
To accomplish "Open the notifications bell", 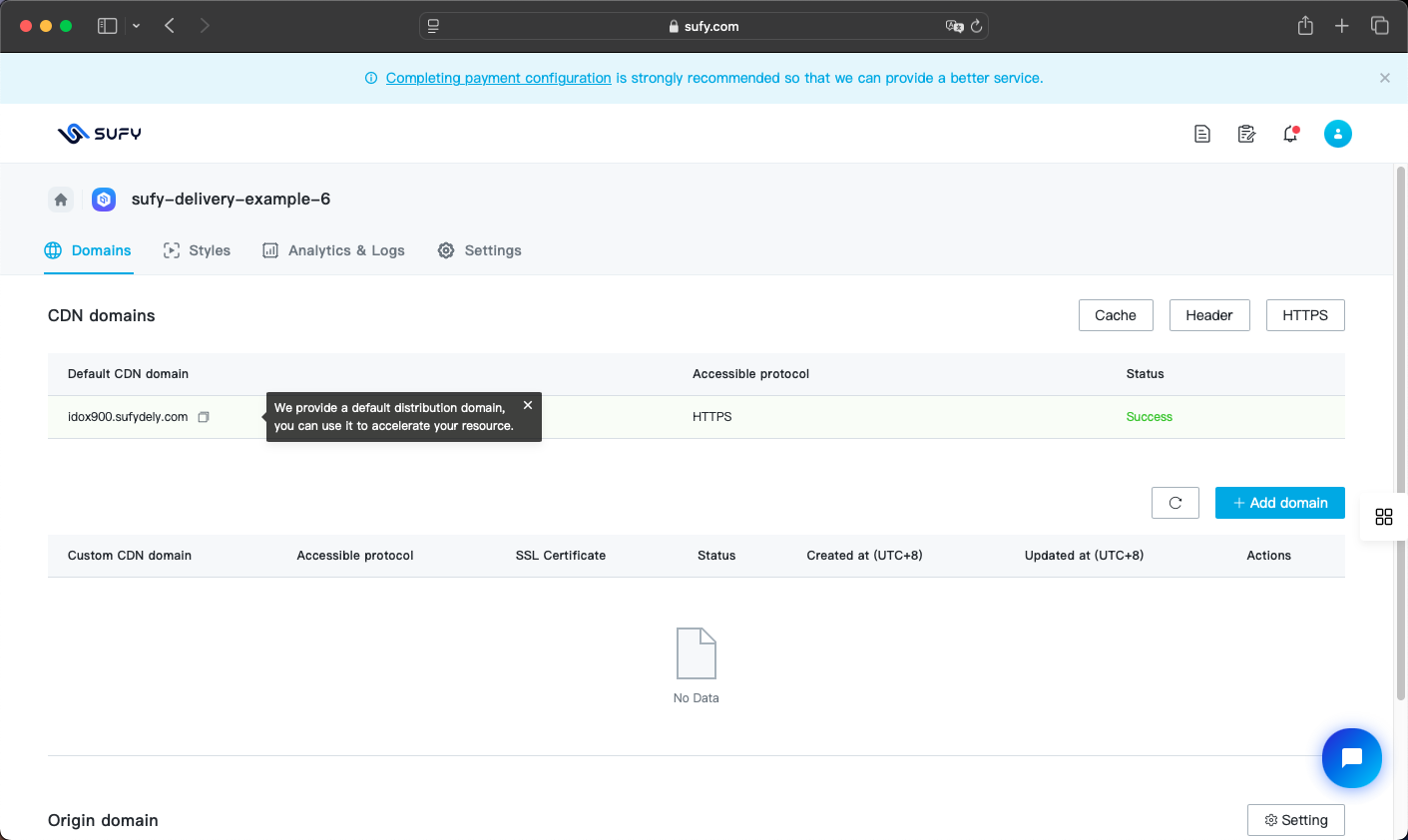I will click(1290, 134).
